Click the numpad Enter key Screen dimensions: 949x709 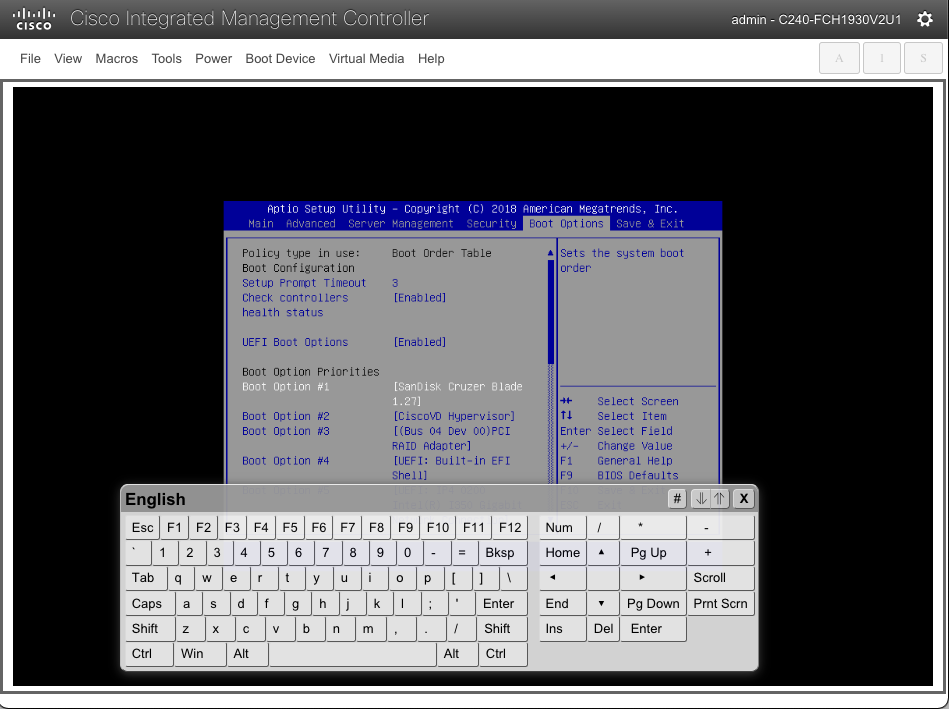tap(653, 628)
